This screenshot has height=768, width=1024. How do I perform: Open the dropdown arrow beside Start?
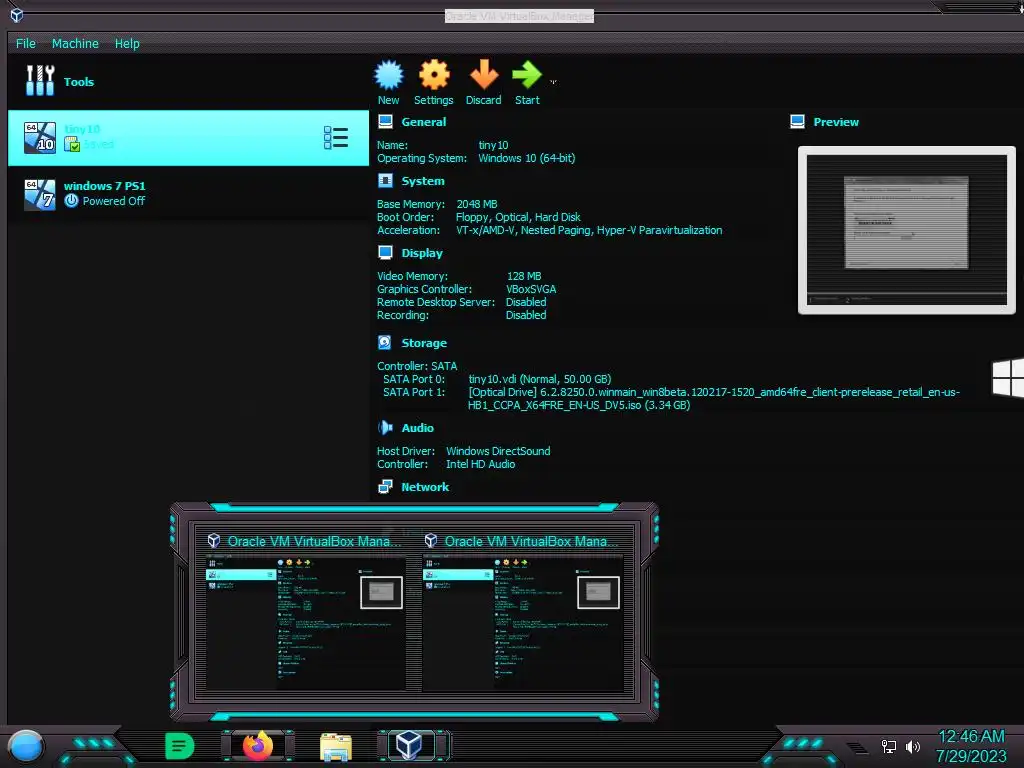pos(553,82)
